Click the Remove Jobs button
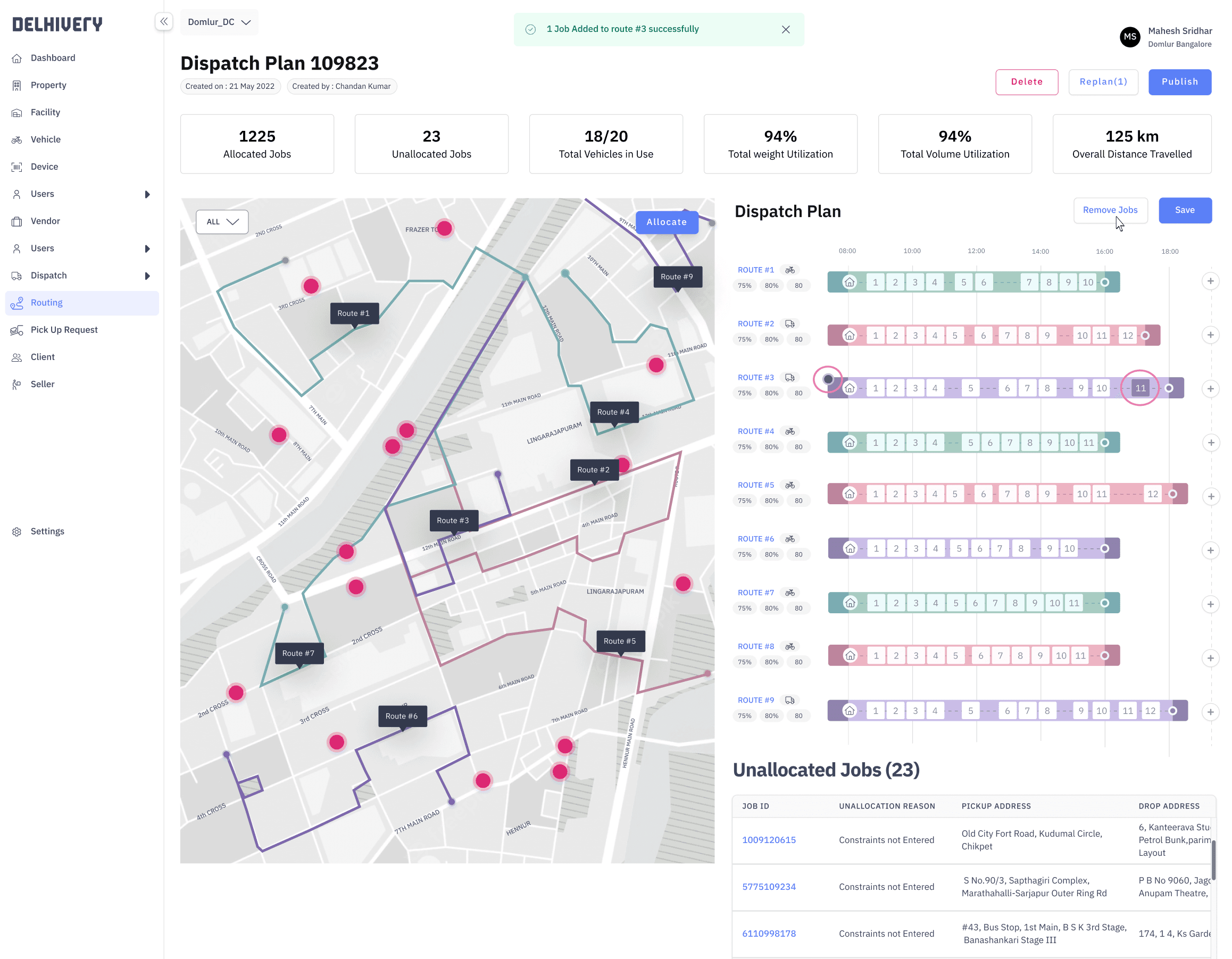Screen dimensions: 1232x959 1110,210
